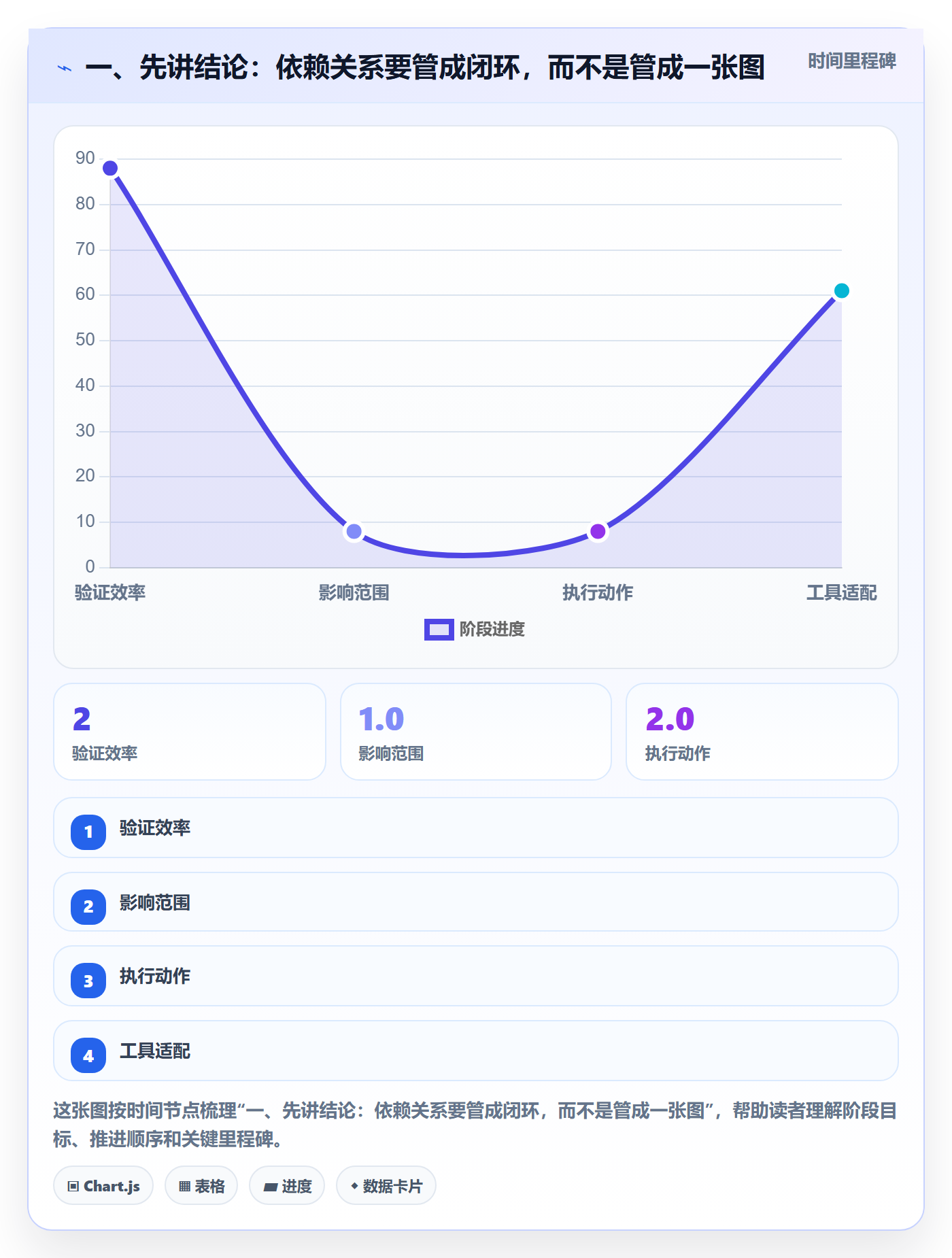
Task: Click the number 1 badge for 验证效率
Action: (88, 832)
